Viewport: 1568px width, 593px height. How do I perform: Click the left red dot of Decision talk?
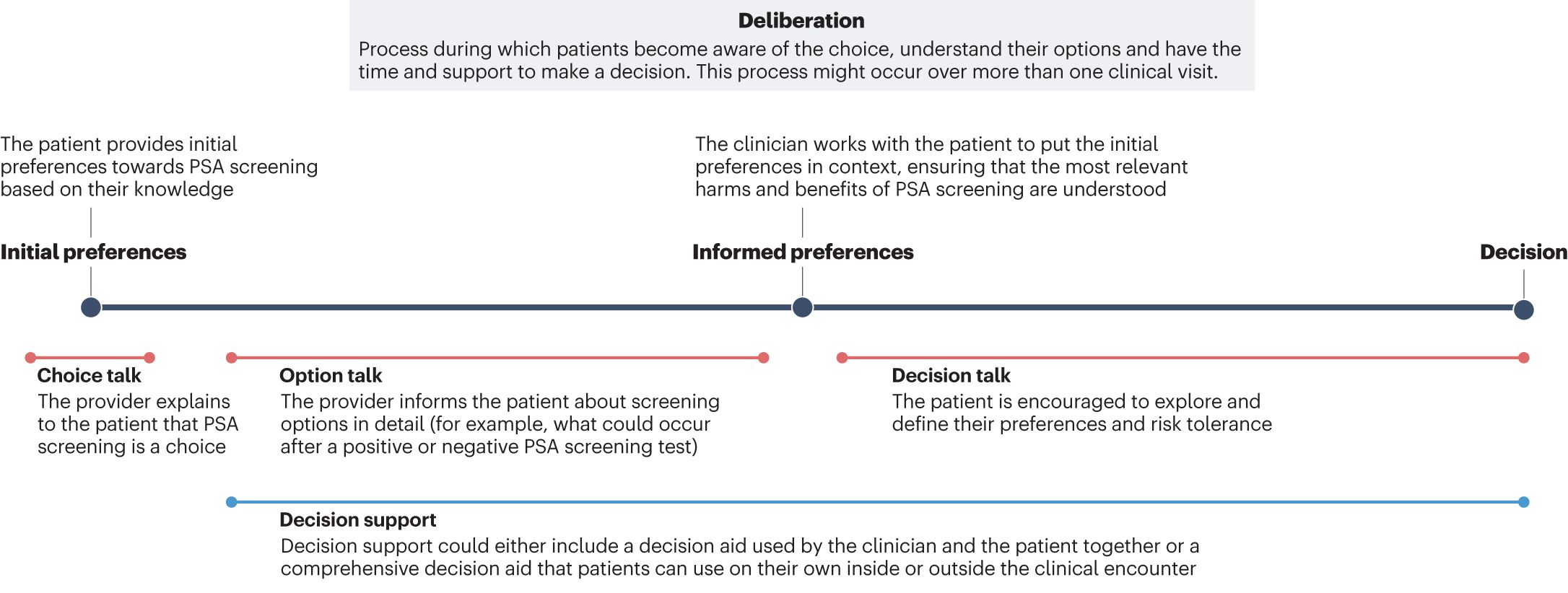(842, 358)
